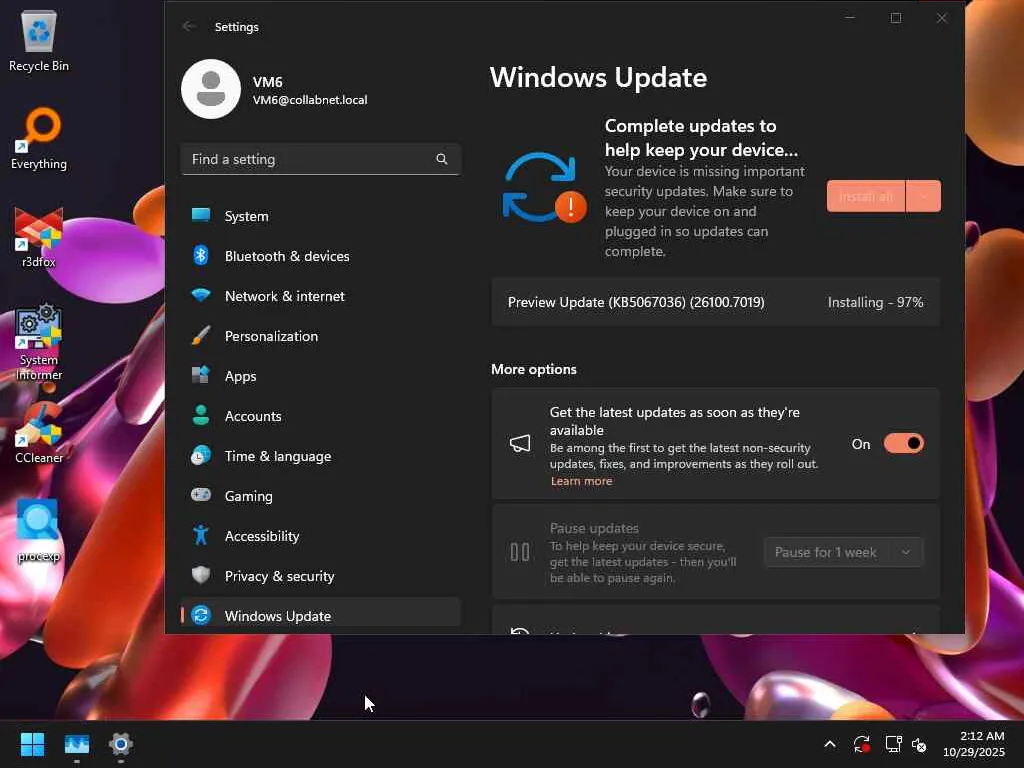Viewport: 1024px width, 768px height.
Task: Click the VM6 user avatar
Action: click(x=210, y=89)
